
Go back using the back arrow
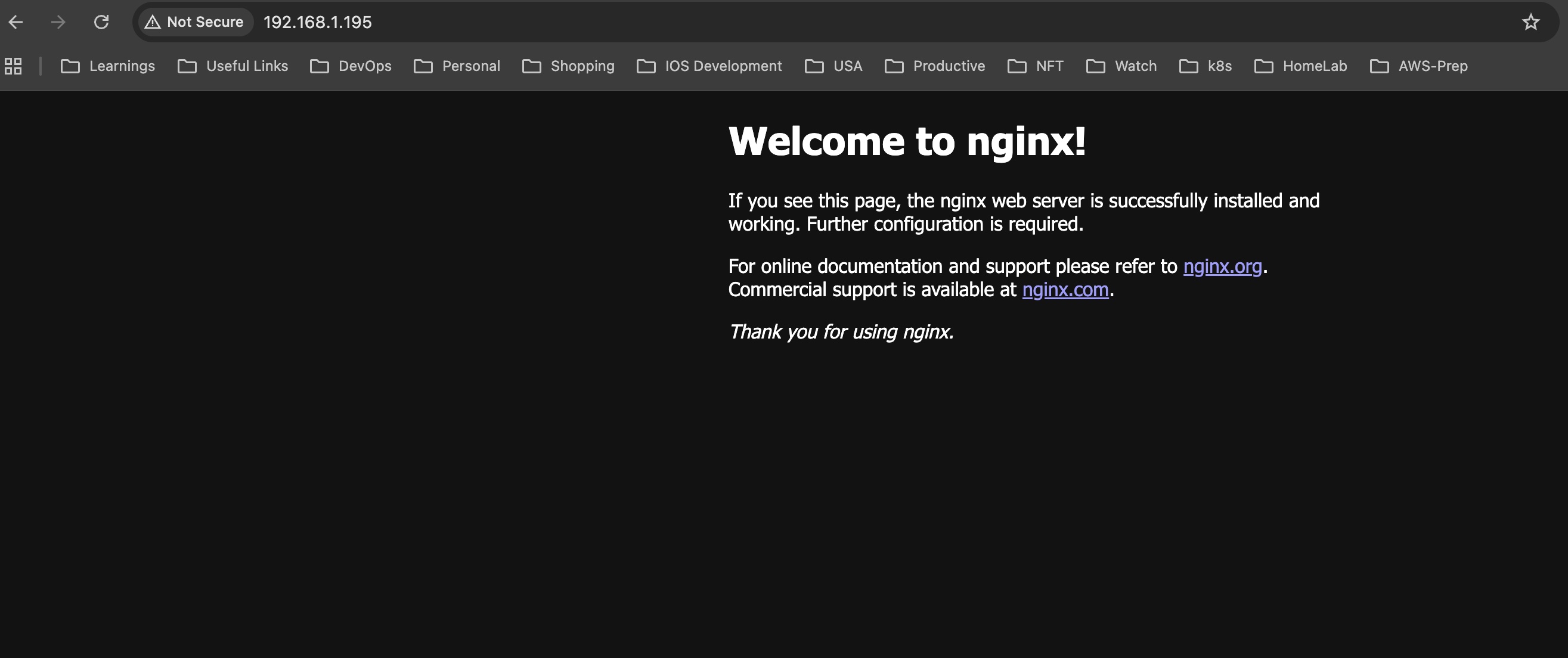tap(16, 23)
